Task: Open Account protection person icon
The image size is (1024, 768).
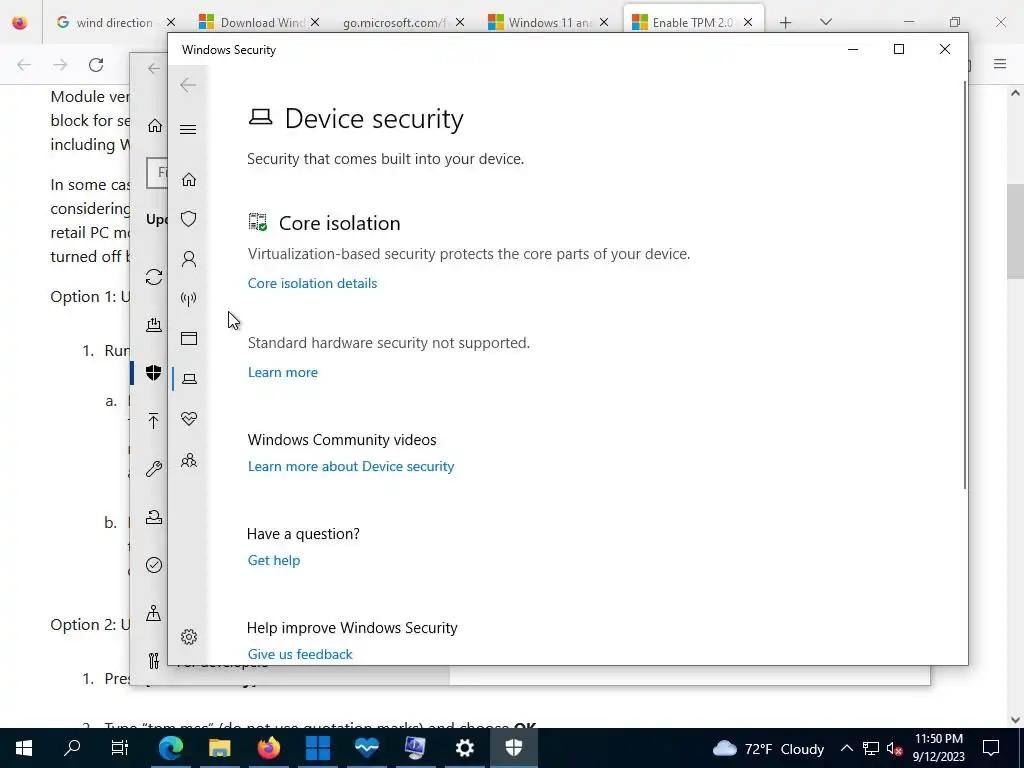Action: coord(189,259)
